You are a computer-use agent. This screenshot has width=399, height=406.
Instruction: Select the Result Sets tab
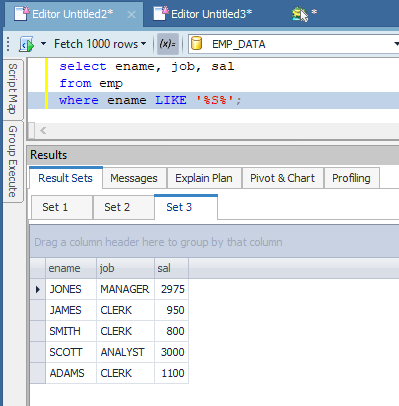pyautogui.click(x=65, y=178)
